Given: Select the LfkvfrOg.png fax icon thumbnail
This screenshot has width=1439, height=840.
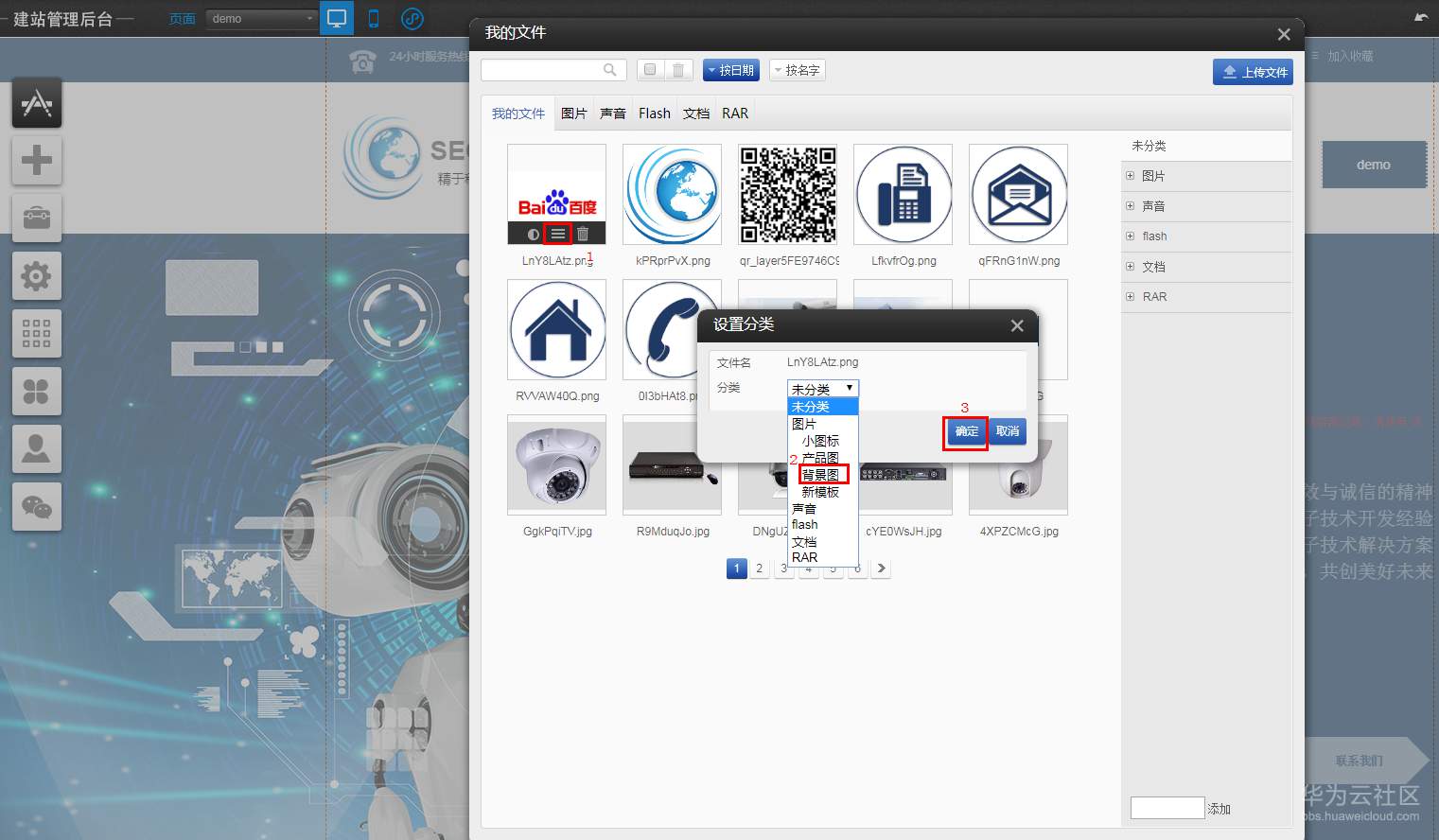Looking at the screenshot, I should [x=903, y=194].
